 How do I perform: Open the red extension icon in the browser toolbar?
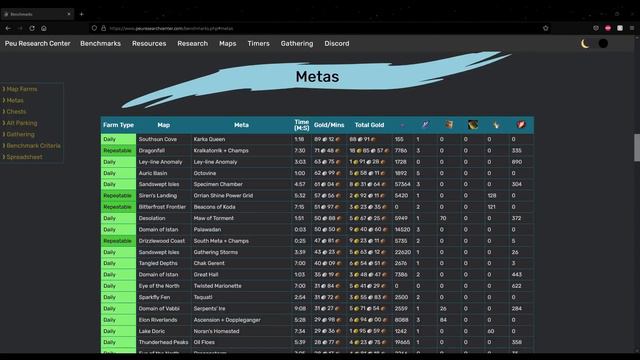click(x=608, y=28)
